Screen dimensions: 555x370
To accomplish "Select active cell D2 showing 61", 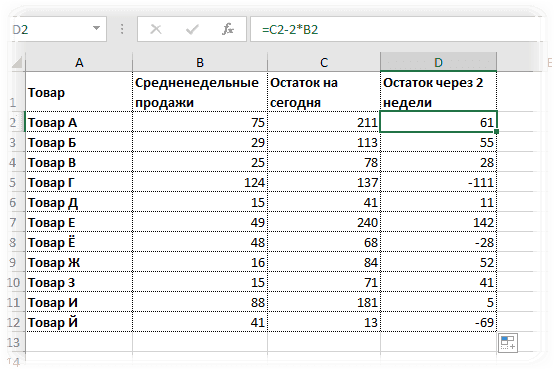I will pyautogui.click(x=439, y=122).
